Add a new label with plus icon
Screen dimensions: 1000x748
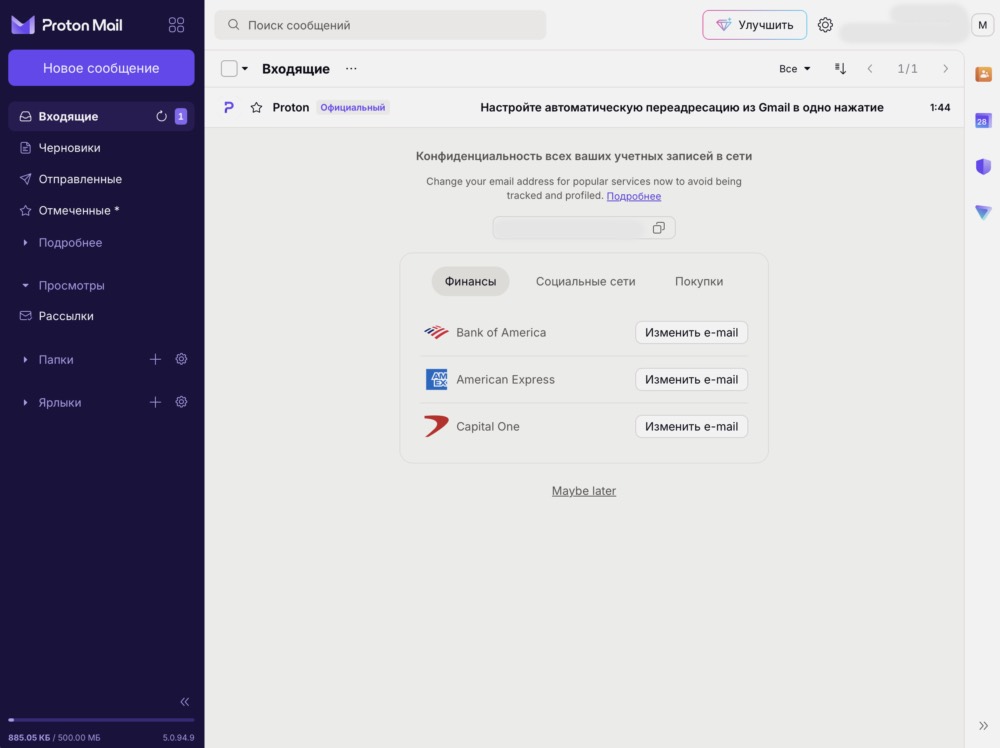point(155,402)
